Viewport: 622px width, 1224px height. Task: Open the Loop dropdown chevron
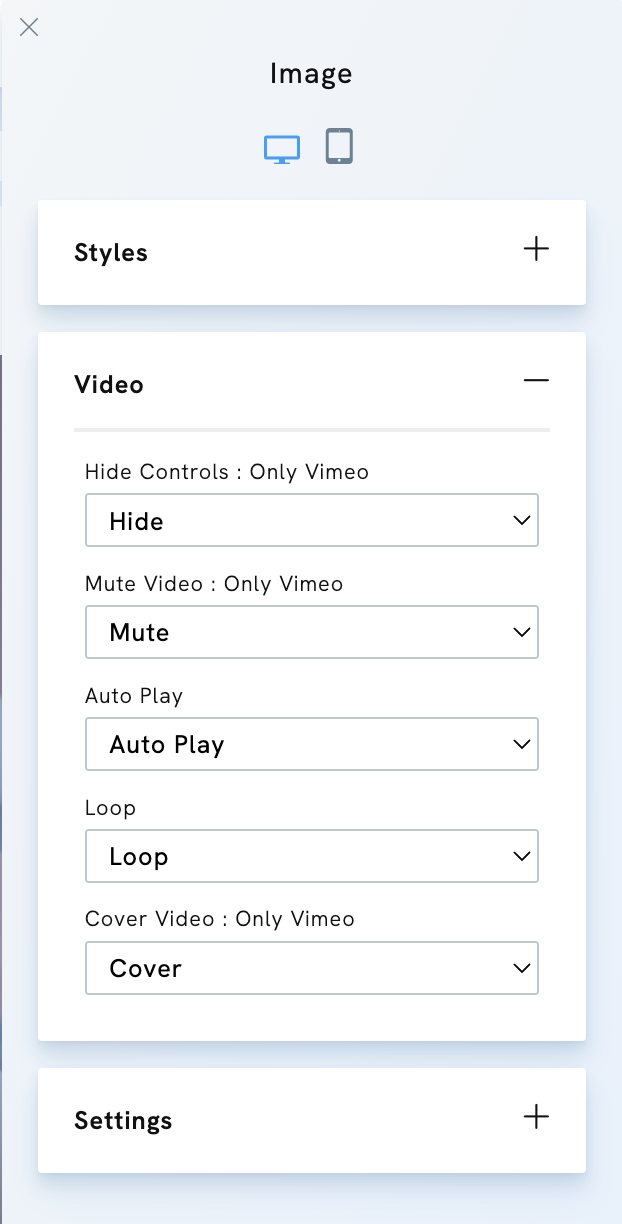(520, 856)
